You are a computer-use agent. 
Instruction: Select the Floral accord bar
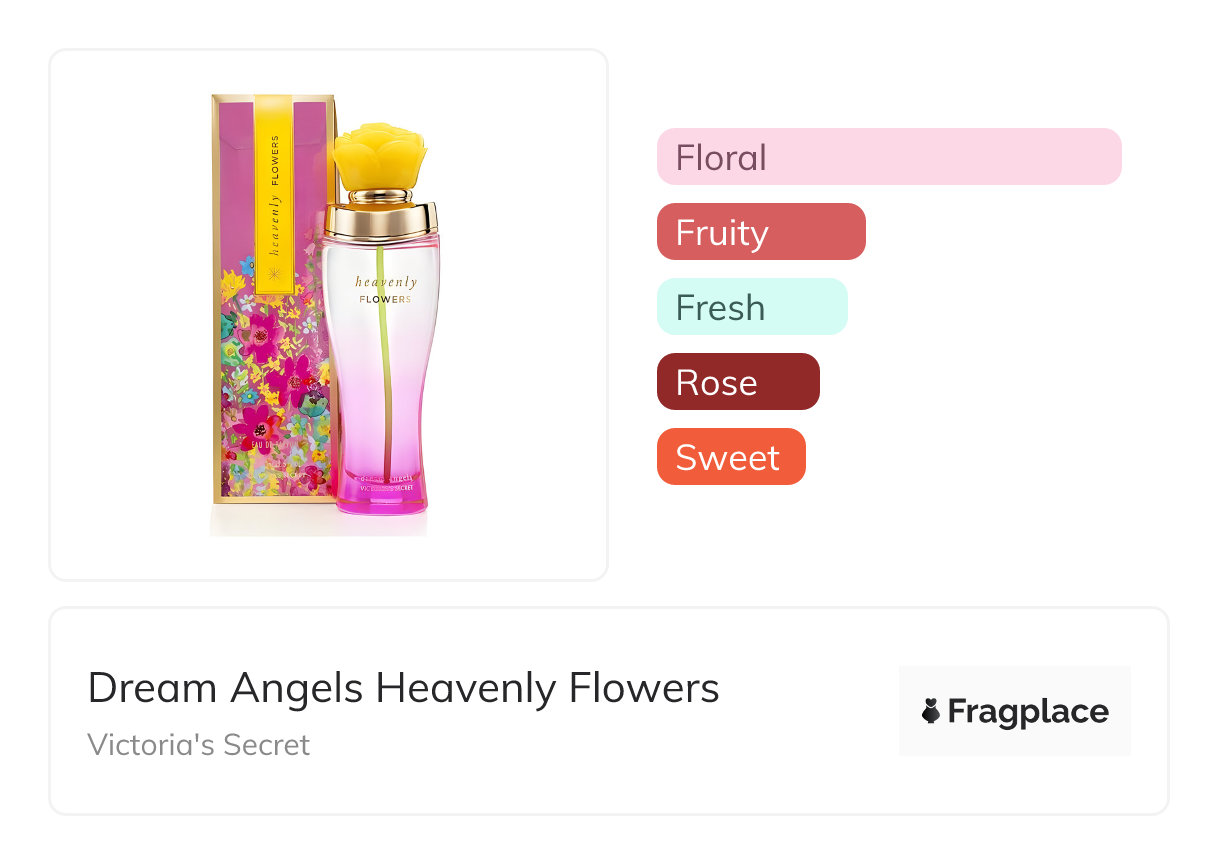888,157
